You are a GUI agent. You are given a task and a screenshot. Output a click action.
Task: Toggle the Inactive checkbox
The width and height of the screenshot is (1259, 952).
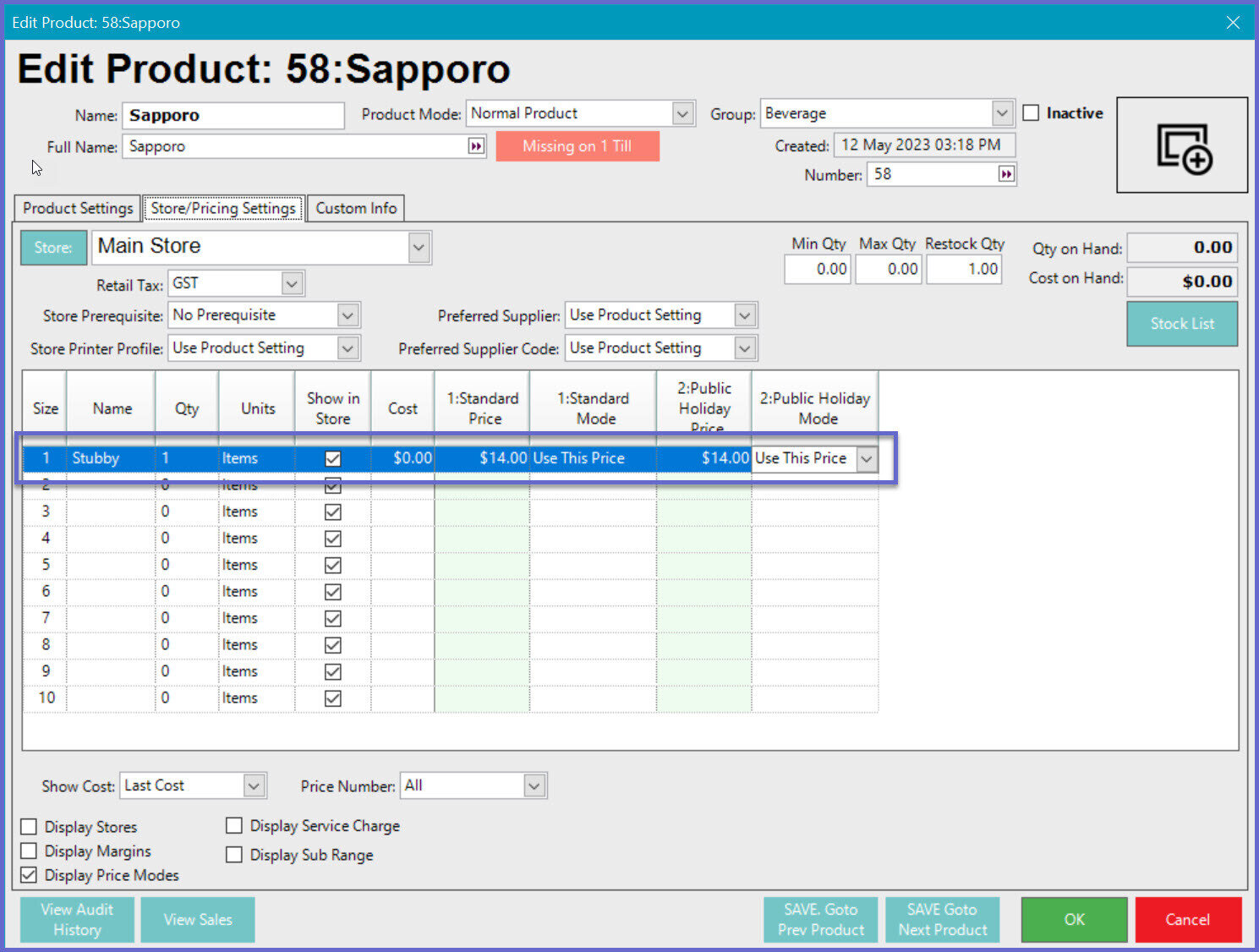coord(1031,113)
